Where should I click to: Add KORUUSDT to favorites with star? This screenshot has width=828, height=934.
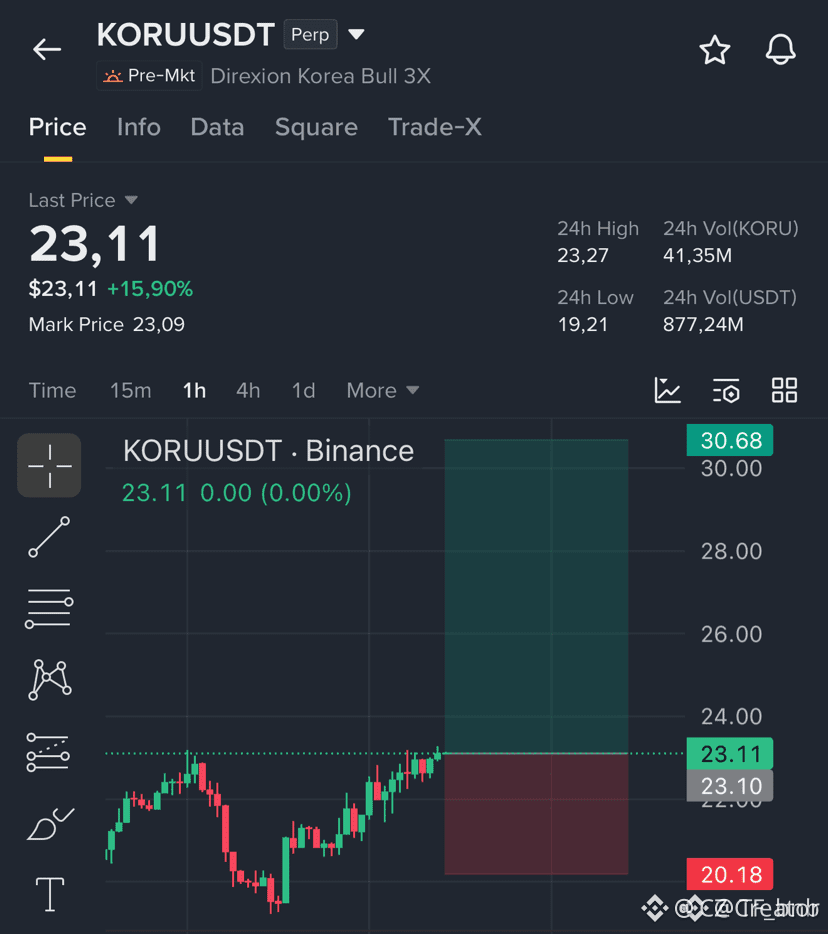coord(714,49)
